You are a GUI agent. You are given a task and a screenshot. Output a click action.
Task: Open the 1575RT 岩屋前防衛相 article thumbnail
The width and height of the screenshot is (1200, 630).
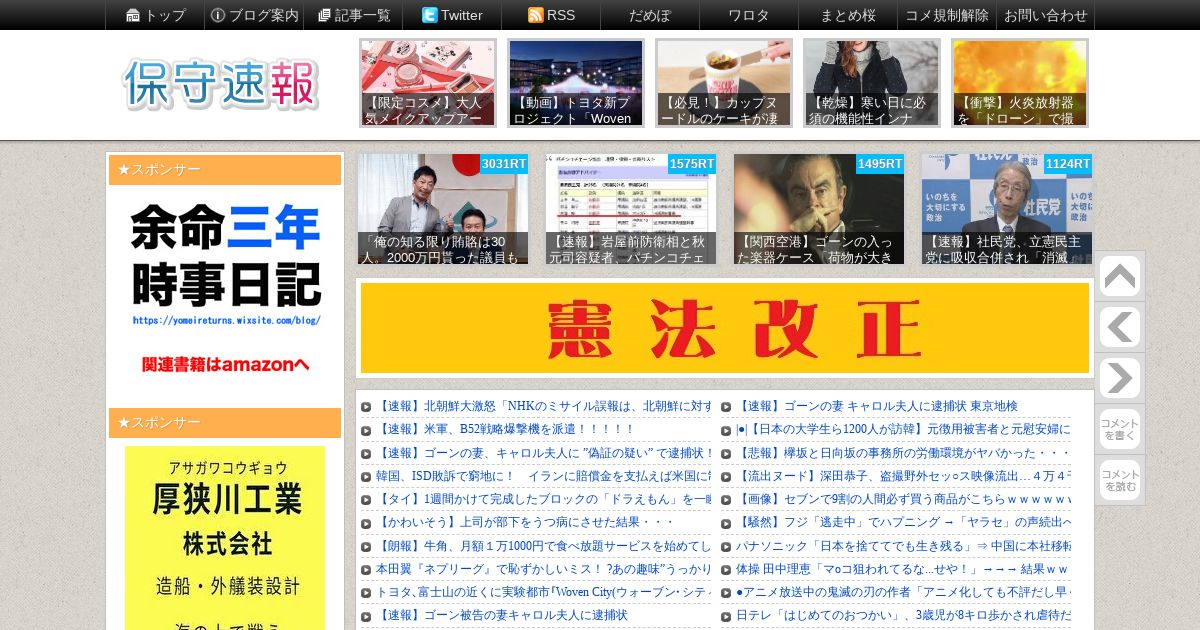point(631,209)
